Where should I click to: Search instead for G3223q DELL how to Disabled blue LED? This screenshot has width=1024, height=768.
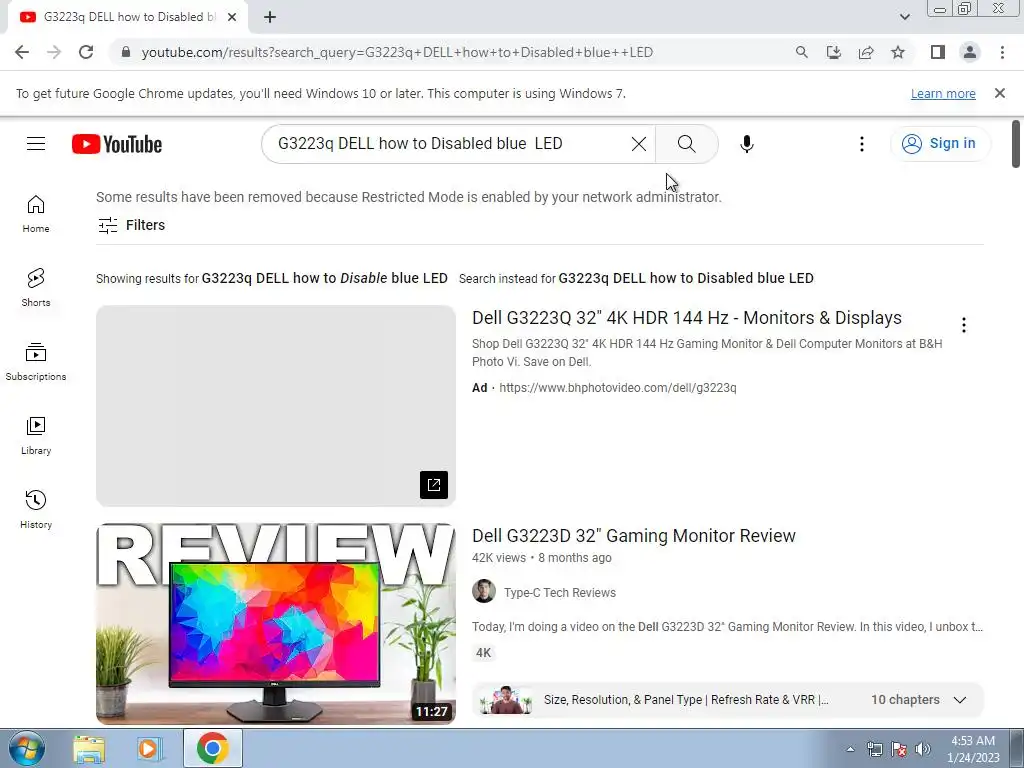(686, 278)
